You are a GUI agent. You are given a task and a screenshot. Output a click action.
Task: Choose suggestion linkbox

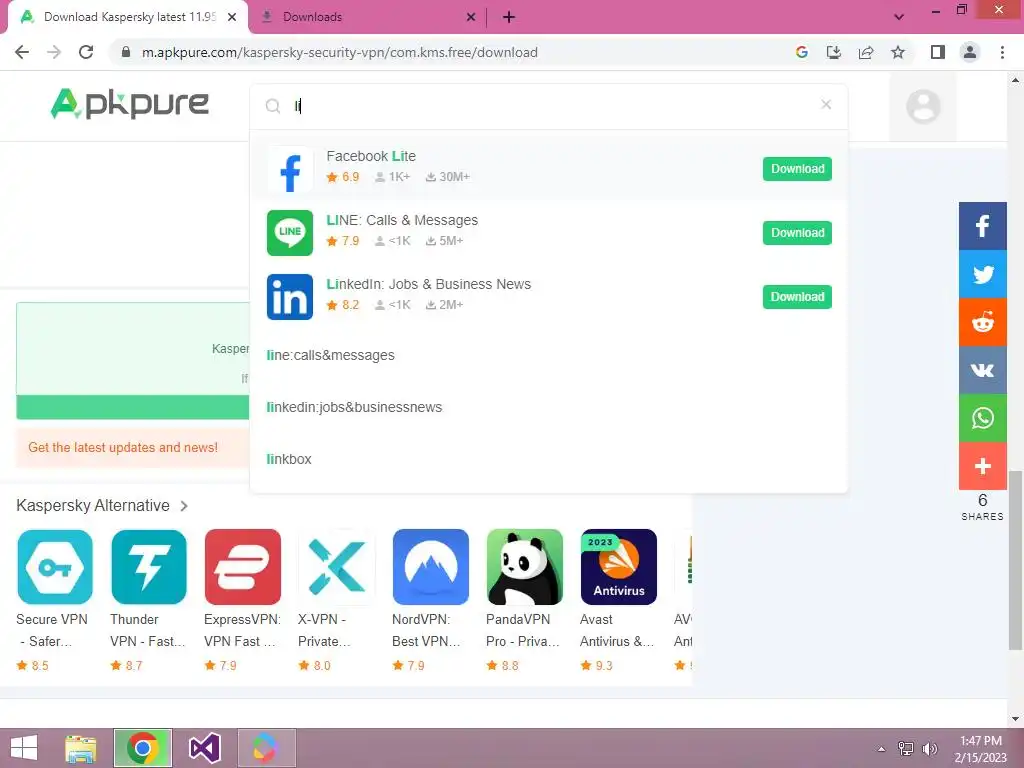coord(289,459)
